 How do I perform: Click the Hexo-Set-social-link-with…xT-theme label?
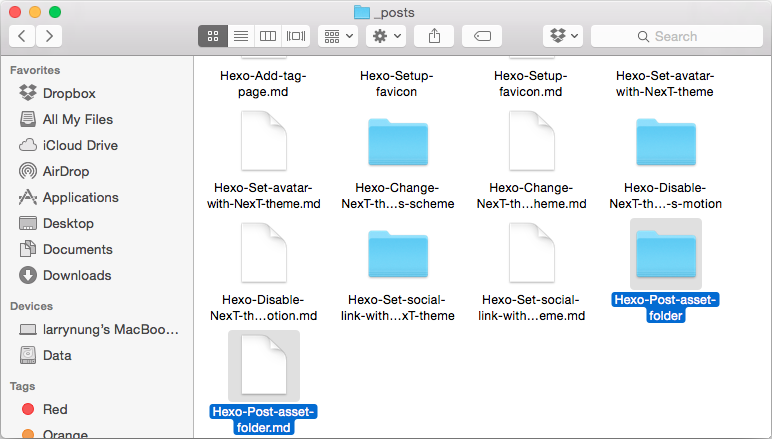point(398,308)
